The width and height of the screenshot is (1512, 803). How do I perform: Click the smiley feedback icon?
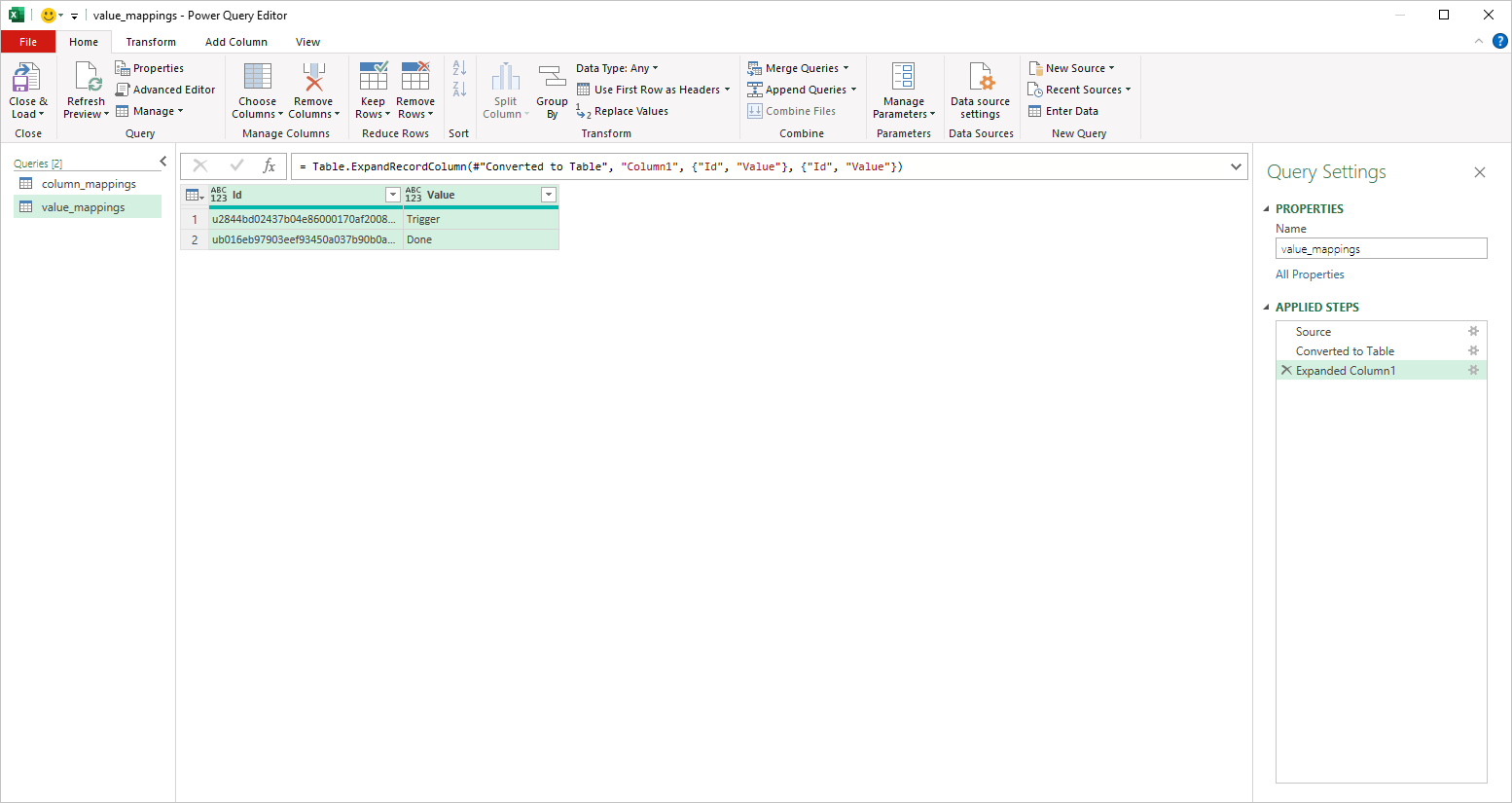click(x=49, y=15)
